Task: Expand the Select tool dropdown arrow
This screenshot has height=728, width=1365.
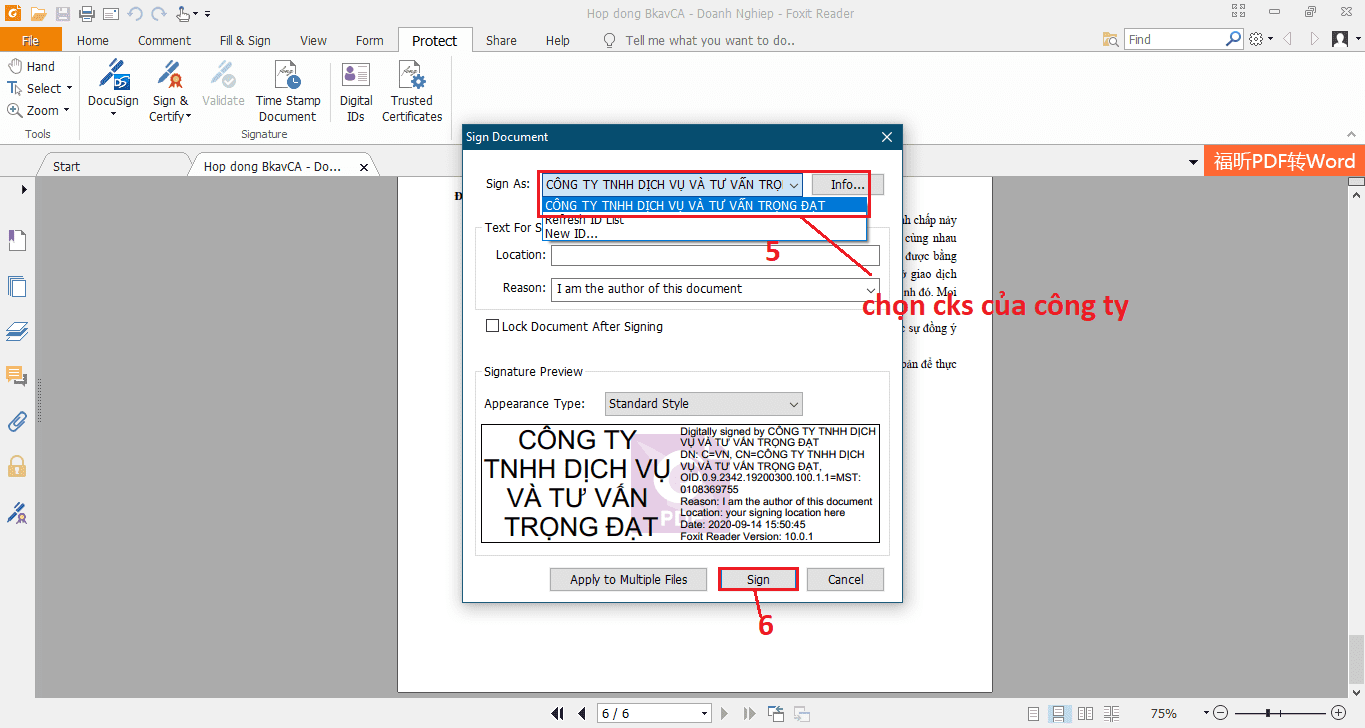Action: click(x=69, y=88)
